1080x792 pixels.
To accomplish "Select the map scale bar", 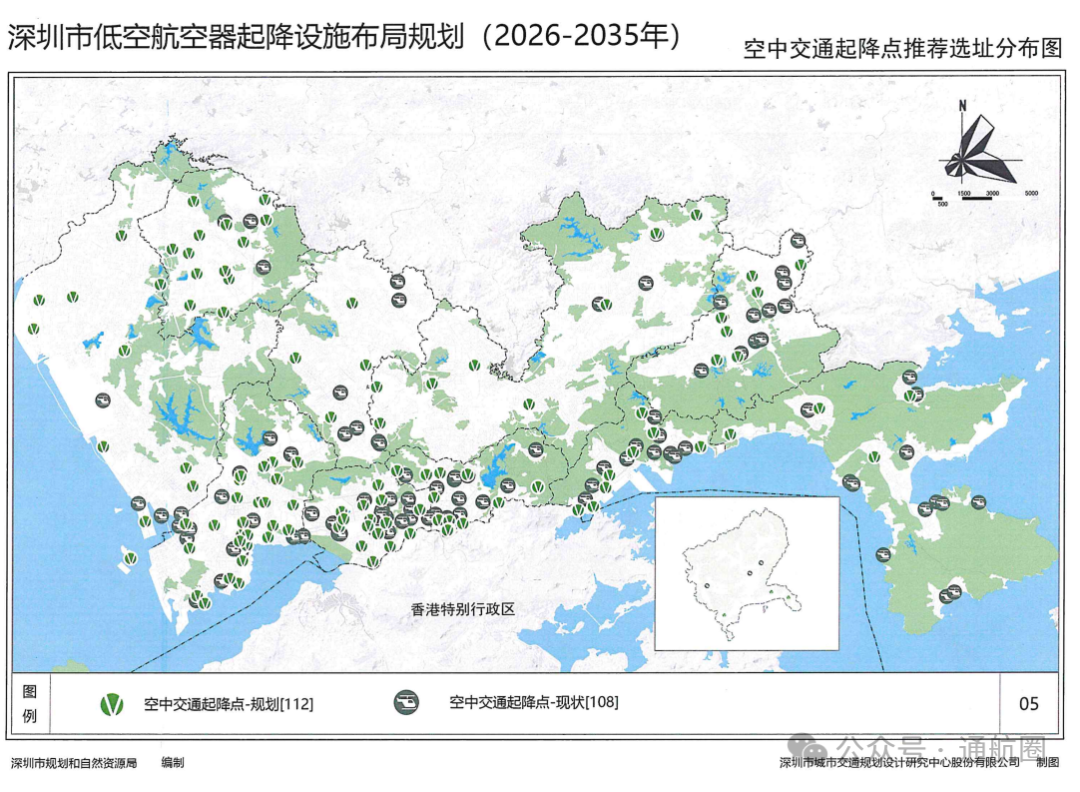I will tap(984, 198).
